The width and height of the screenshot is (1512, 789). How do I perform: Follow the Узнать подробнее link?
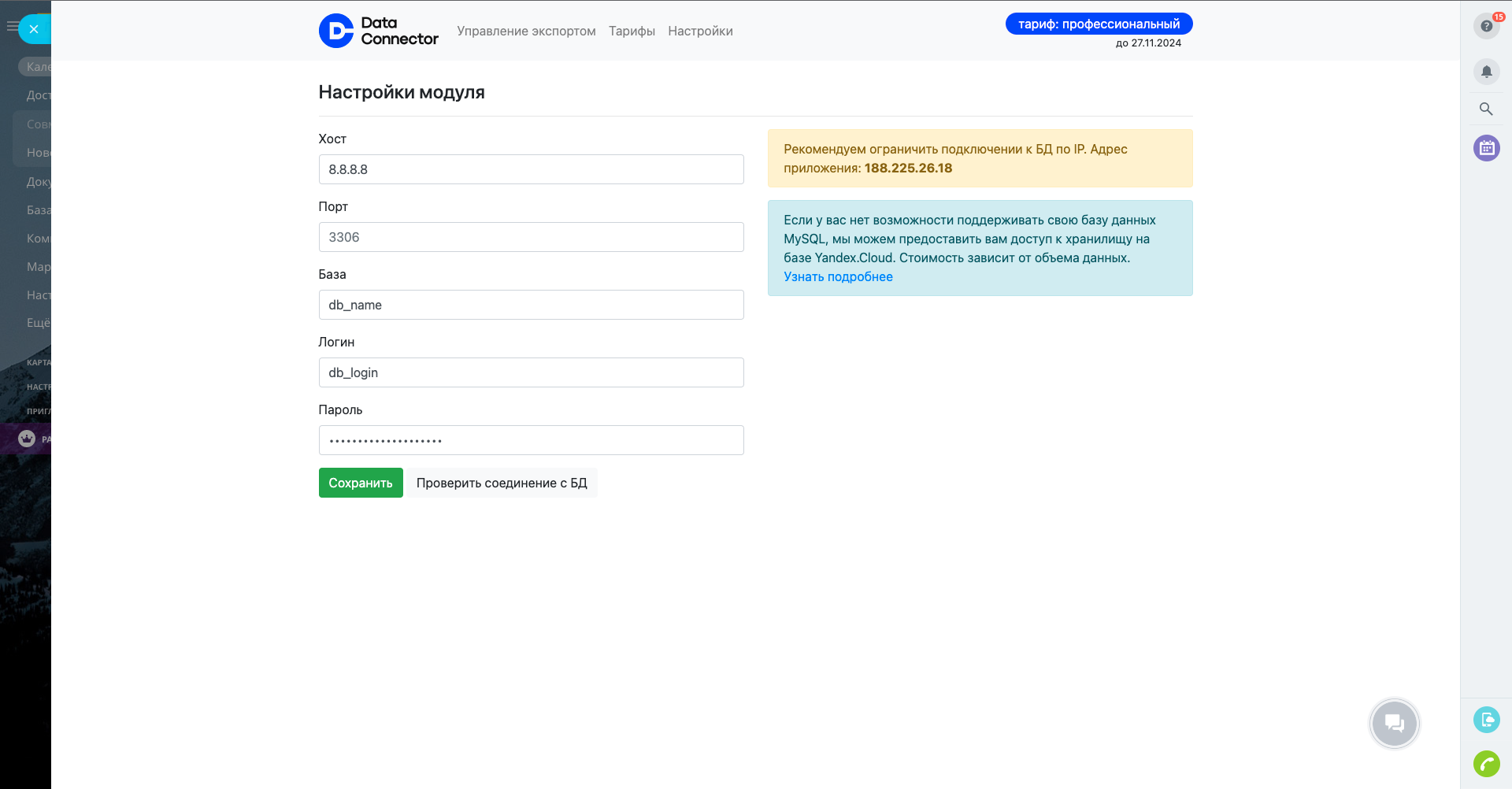click(838, 277)
